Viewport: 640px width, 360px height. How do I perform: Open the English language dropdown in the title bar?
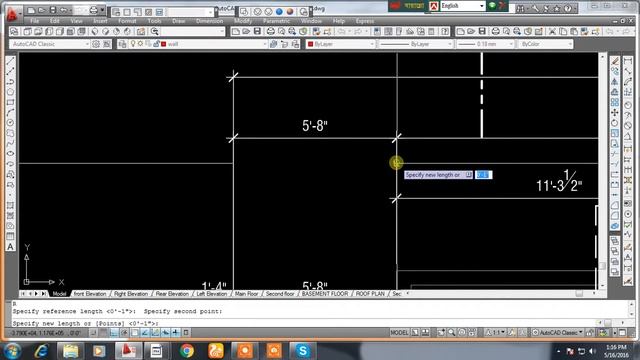(x=463, y=6)
